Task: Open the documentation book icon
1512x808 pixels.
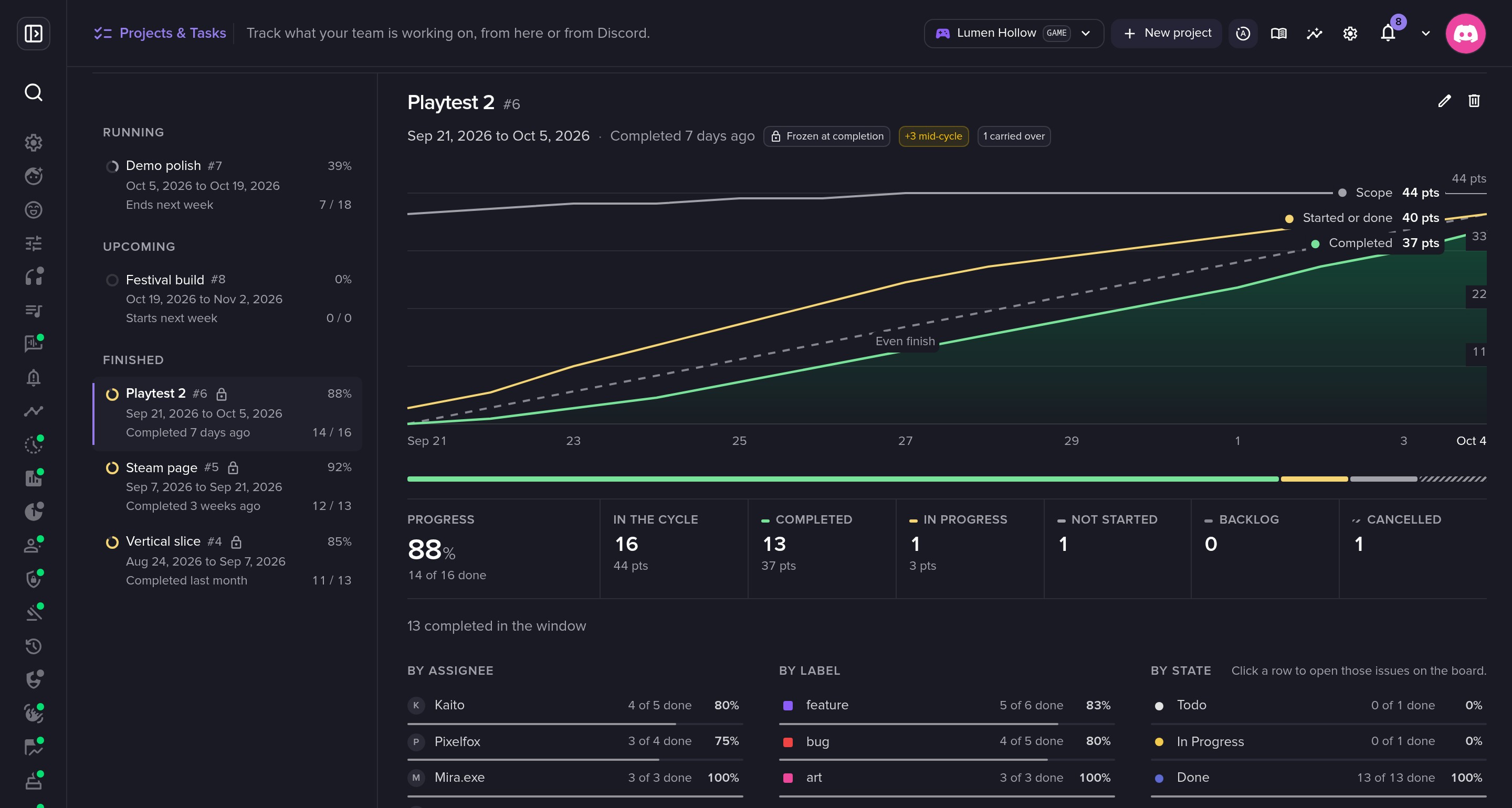Action: pos(1278,34)
